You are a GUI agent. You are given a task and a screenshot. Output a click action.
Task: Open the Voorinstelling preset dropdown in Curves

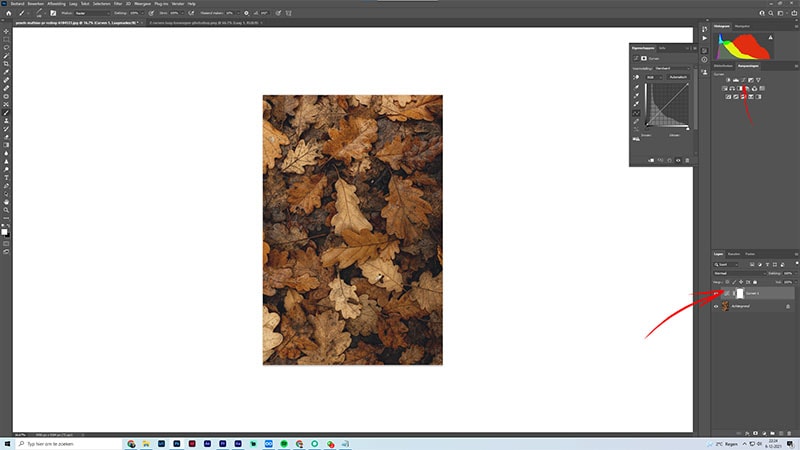(x=672, y=68)
